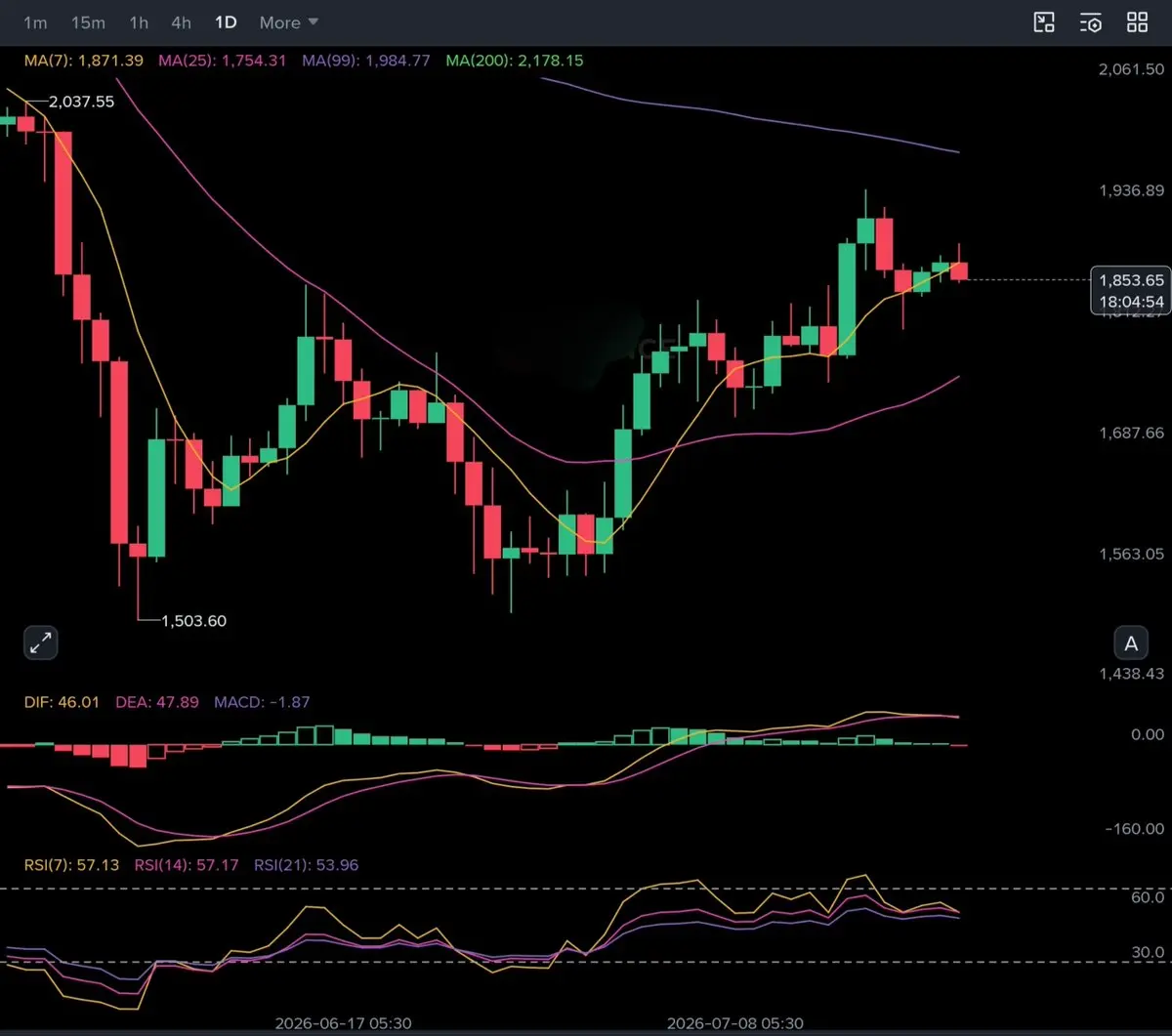Open the indicator settings icon
Viewport: 1172px width, 1036px height.
tap(1091, 22)
